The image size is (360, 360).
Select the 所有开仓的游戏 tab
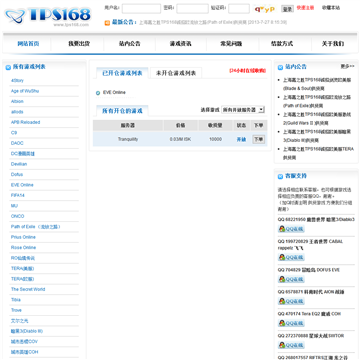pyautogui.click(x=122, y=111)
